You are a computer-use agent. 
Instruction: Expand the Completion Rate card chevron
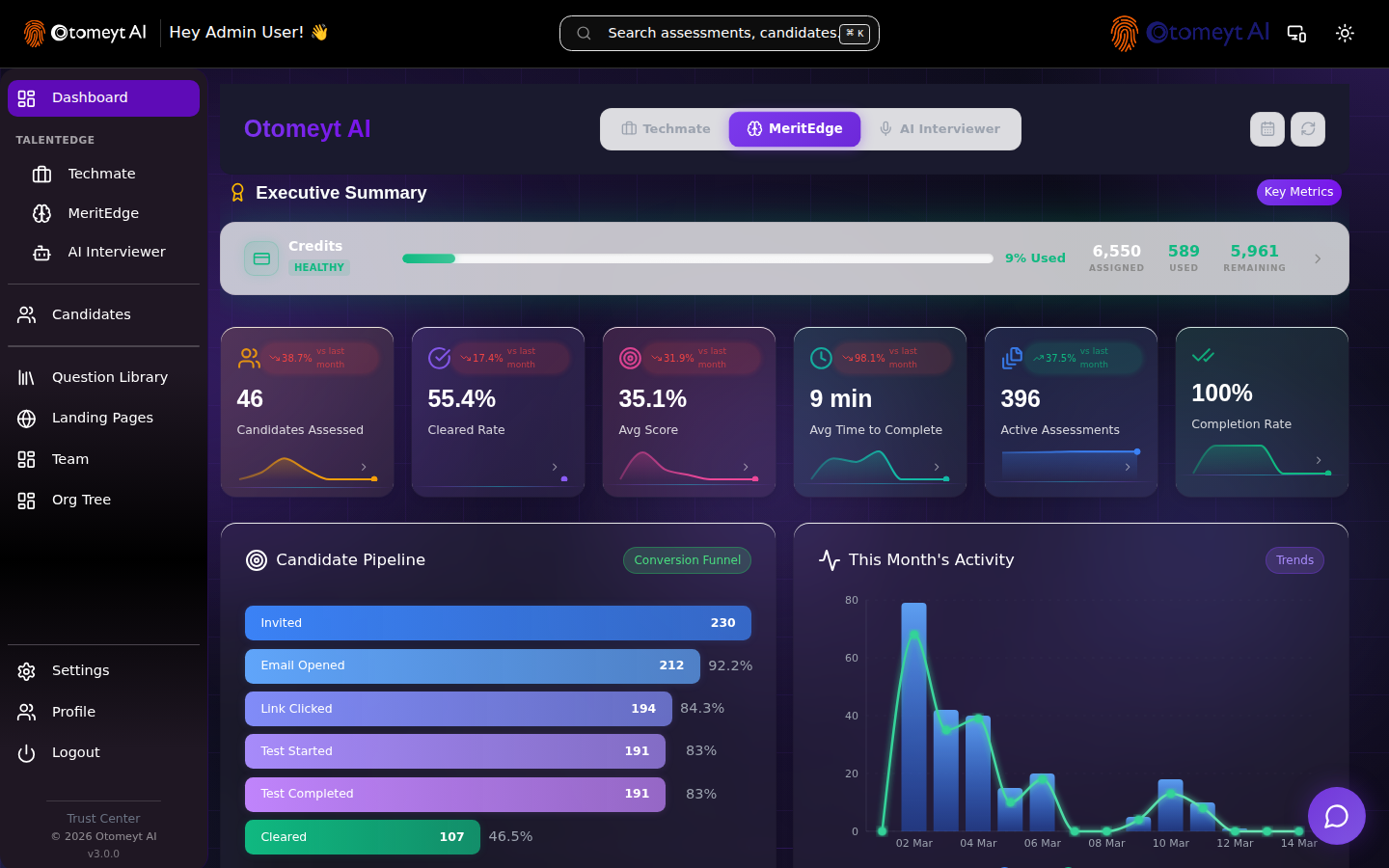(x=1319, y=460)
